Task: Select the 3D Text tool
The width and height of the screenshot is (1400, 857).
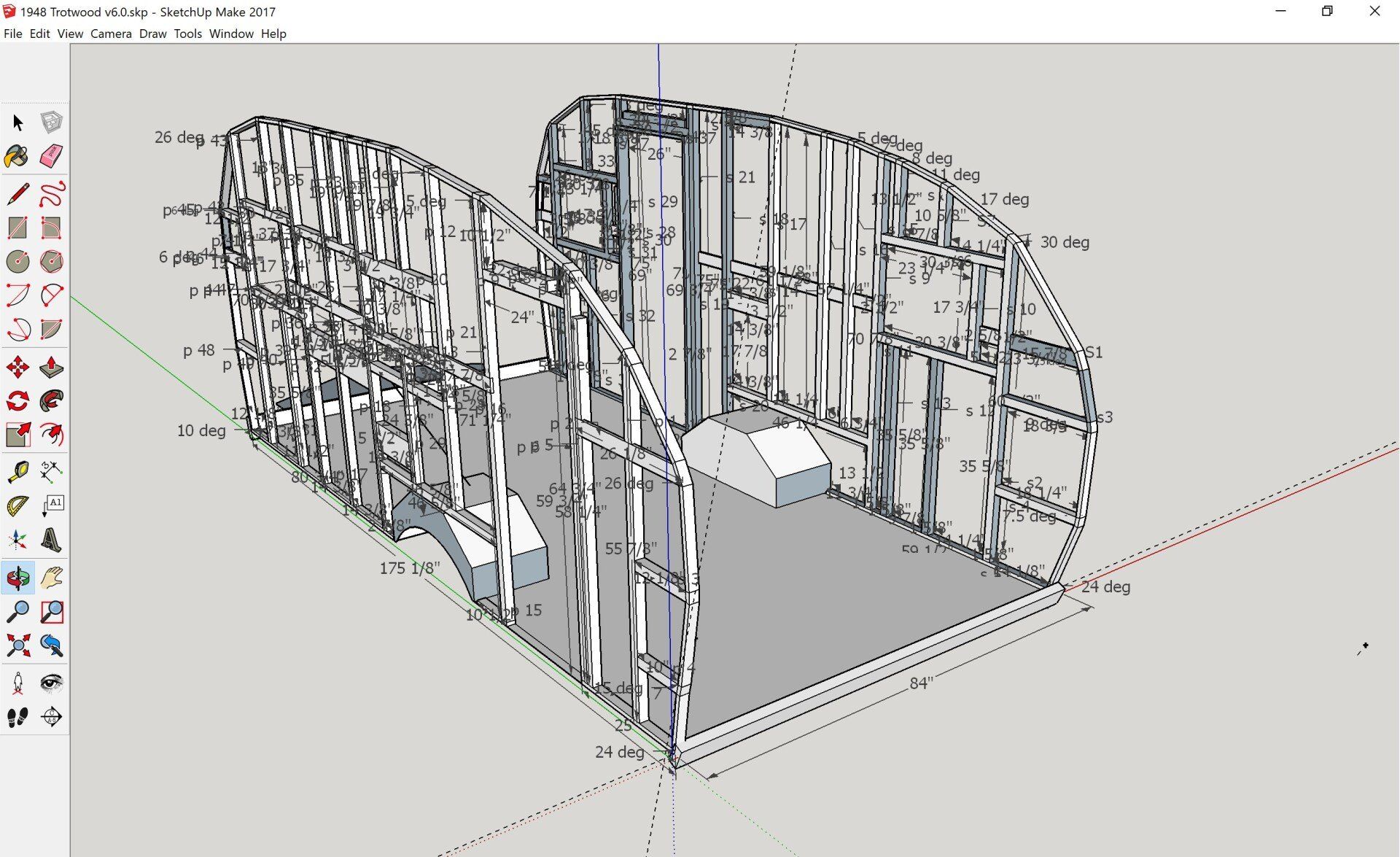Action: point(51,540)
